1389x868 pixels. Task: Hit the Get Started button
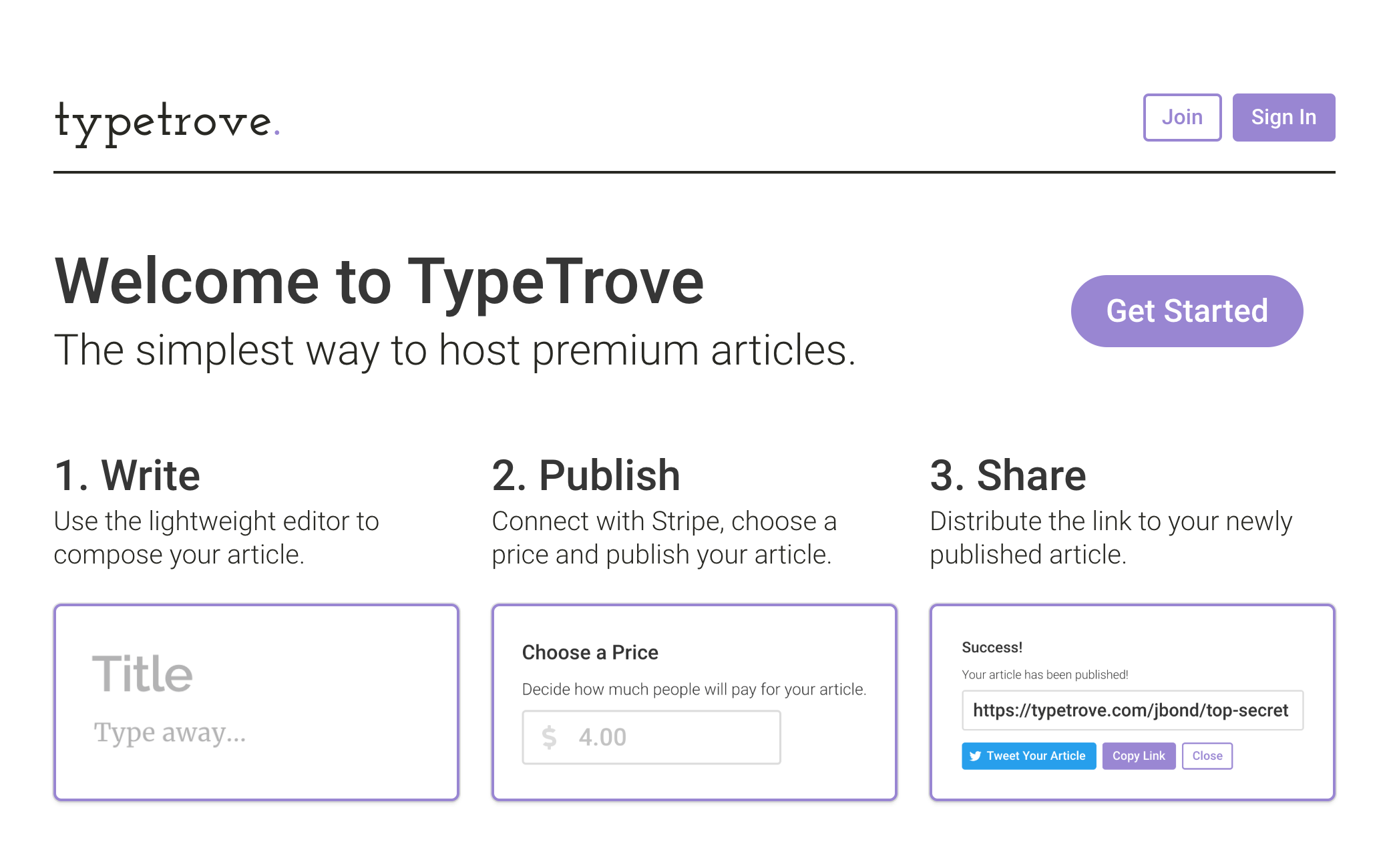coord(1187,311)
